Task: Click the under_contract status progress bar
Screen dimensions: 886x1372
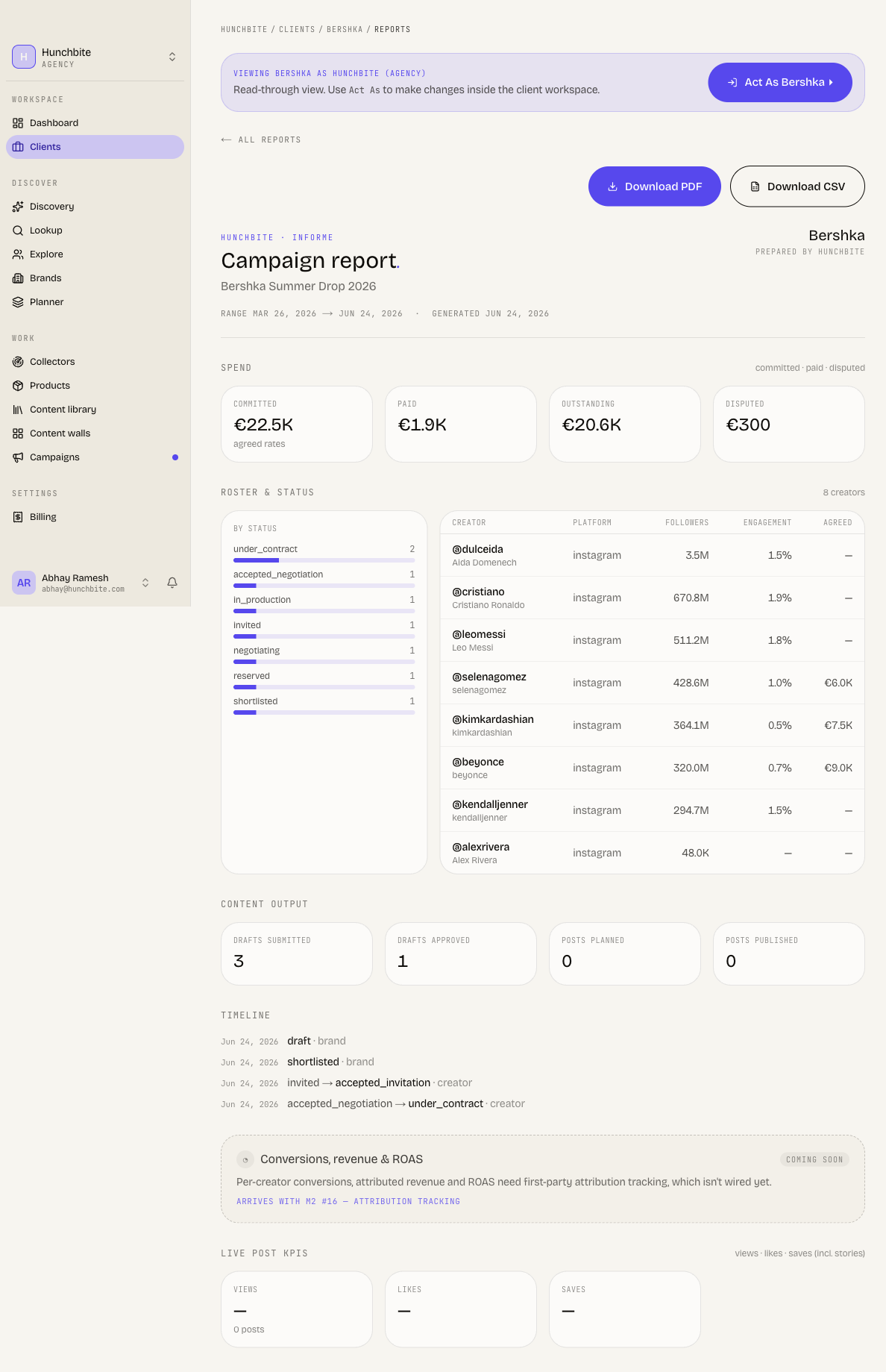Action: coord(324,560)
